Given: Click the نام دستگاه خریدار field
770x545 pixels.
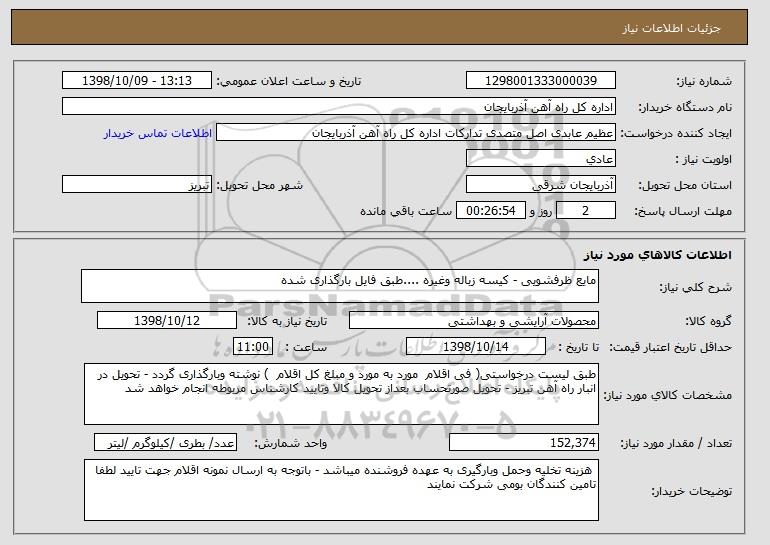Looking at the screenshot, I should pos(339,107).
